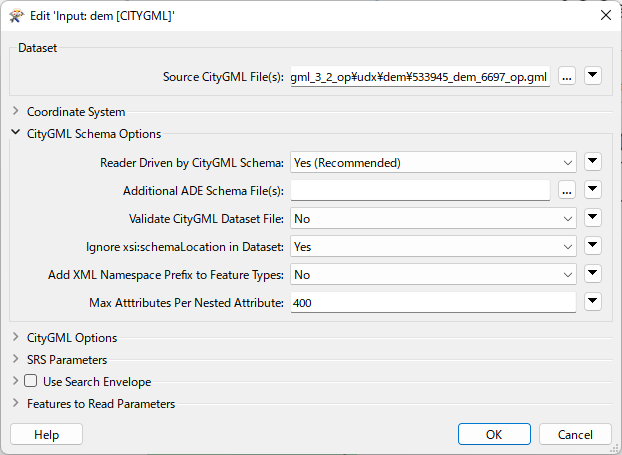Open arrow menu beside Add XML Namespace Prefix
The image size is (622, 455).
tap(593, 274)
